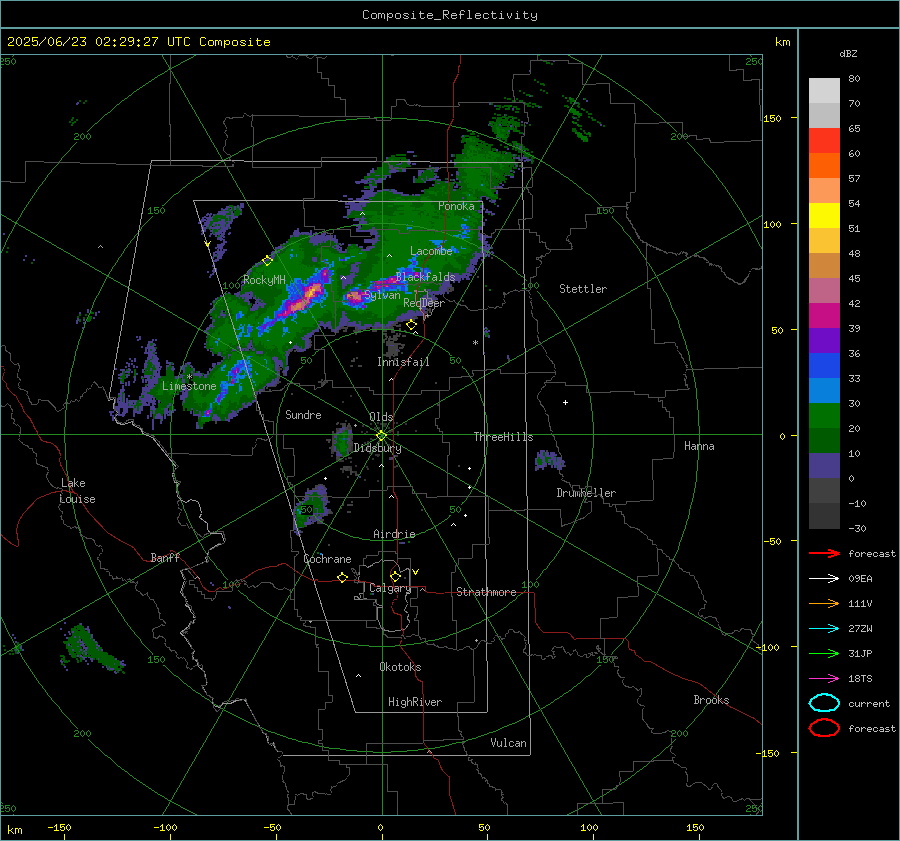This screenshot has height=841, width=900.
Task: Click the 18TS legend text
Action: 860,679
